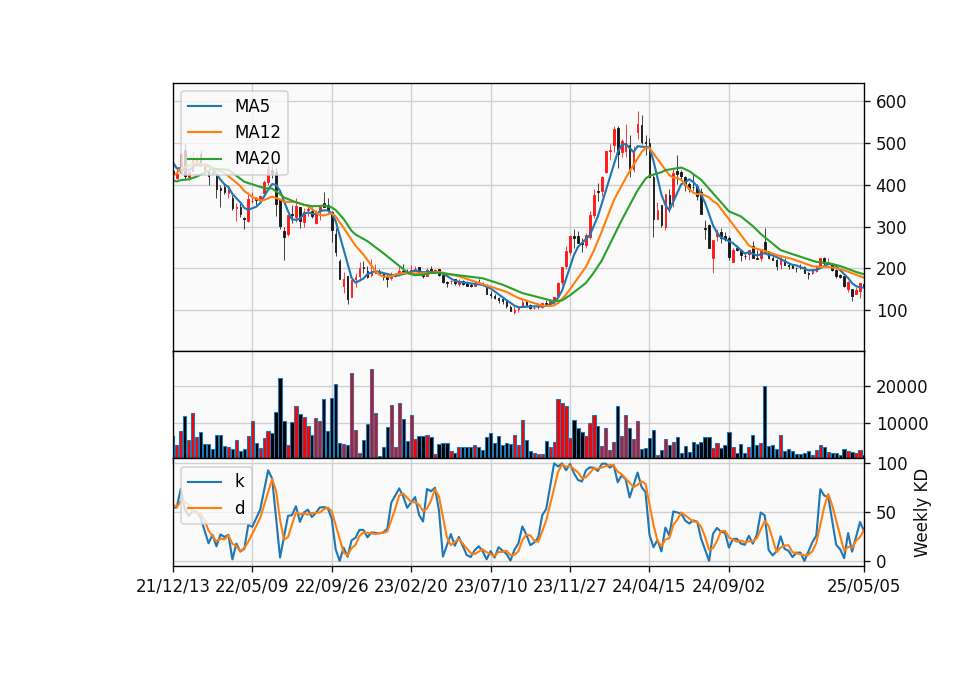Click the volume axis label 10000

point(902,424)
